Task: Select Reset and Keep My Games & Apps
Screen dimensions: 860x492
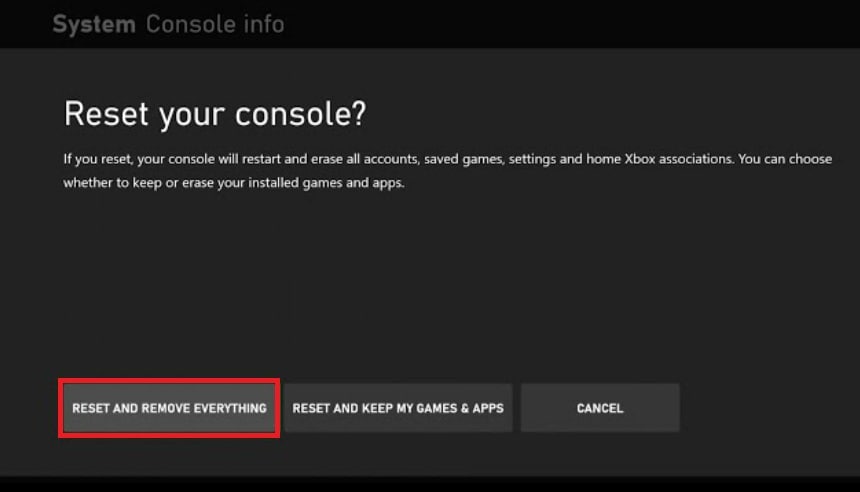Action: point(398,408)
